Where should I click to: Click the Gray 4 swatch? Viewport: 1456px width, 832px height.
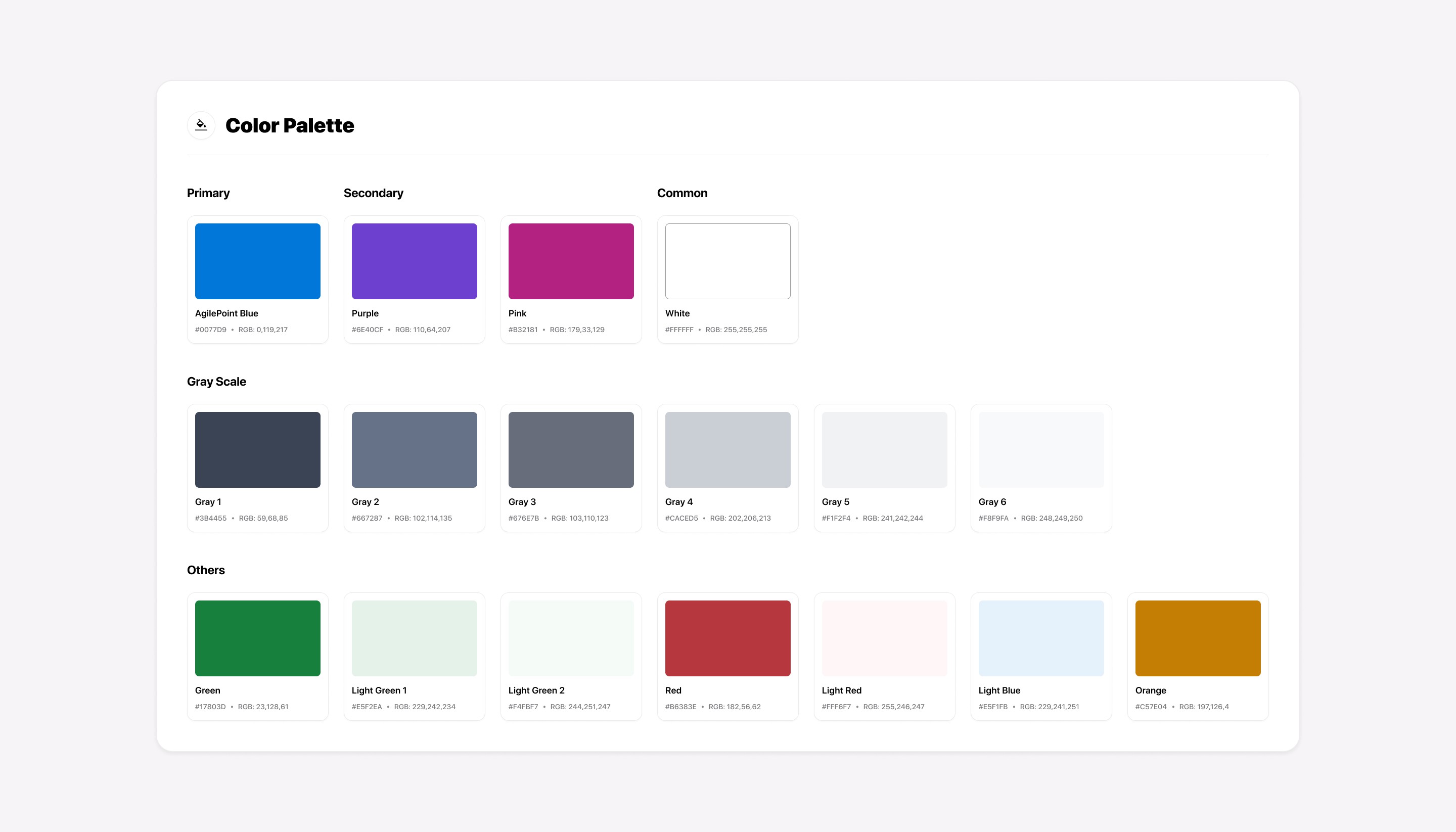click(x=727, y=450)
